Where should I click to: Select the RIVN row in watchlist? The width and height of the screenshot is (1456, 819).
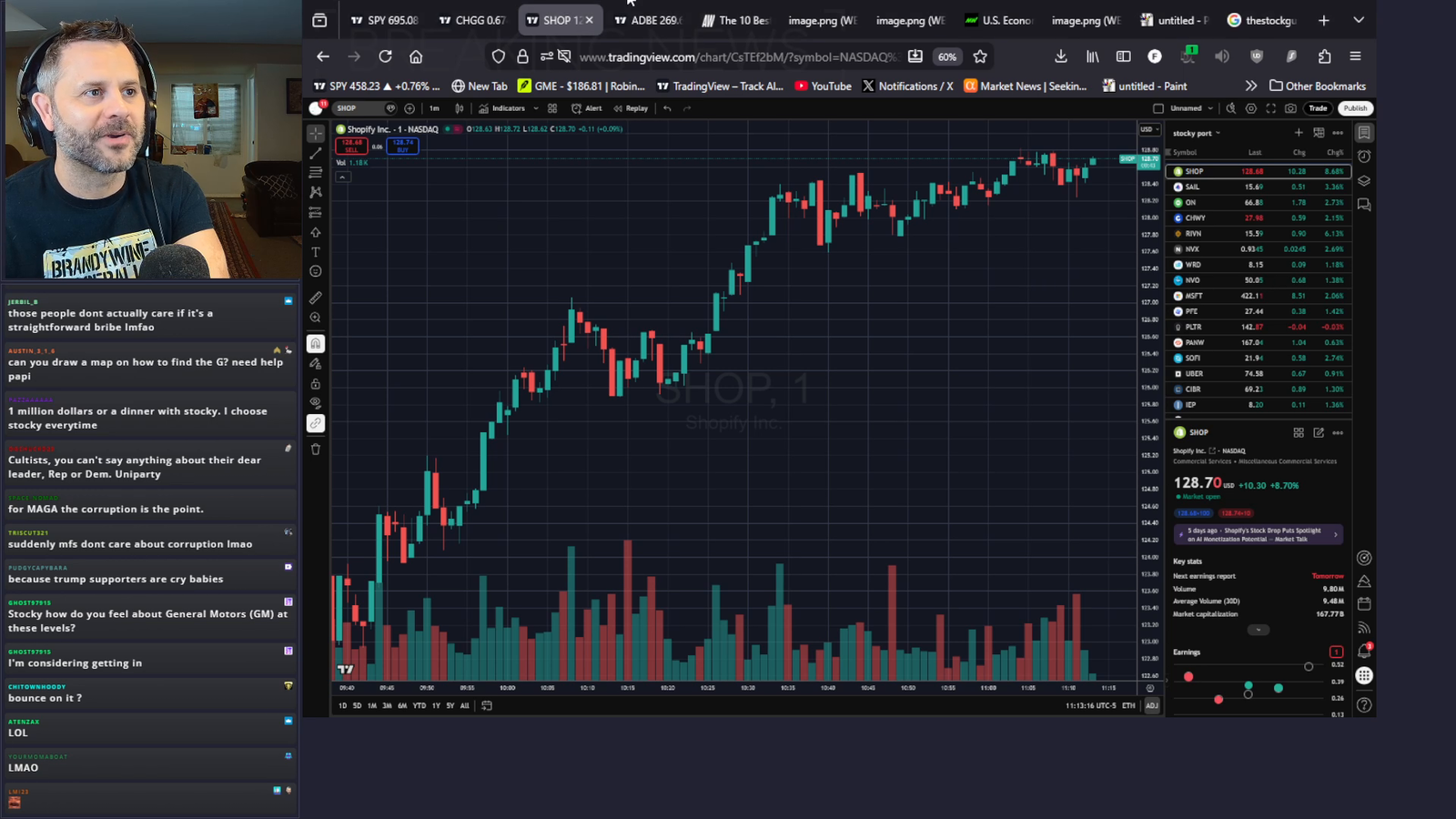pos(1258,234)
